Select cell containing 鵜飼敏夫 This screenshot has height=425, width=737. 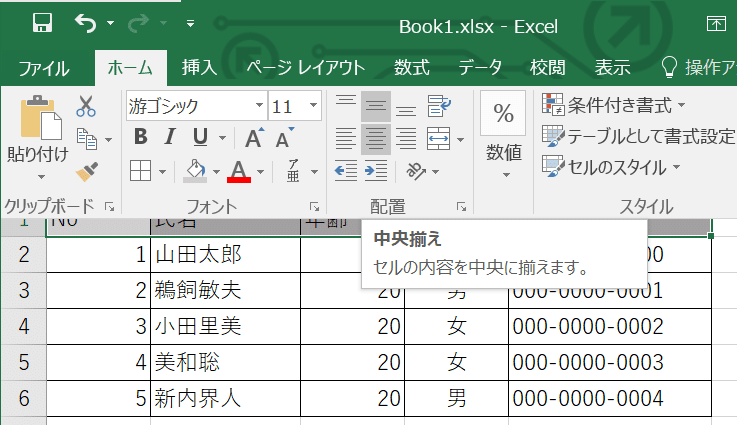[225, 290]
